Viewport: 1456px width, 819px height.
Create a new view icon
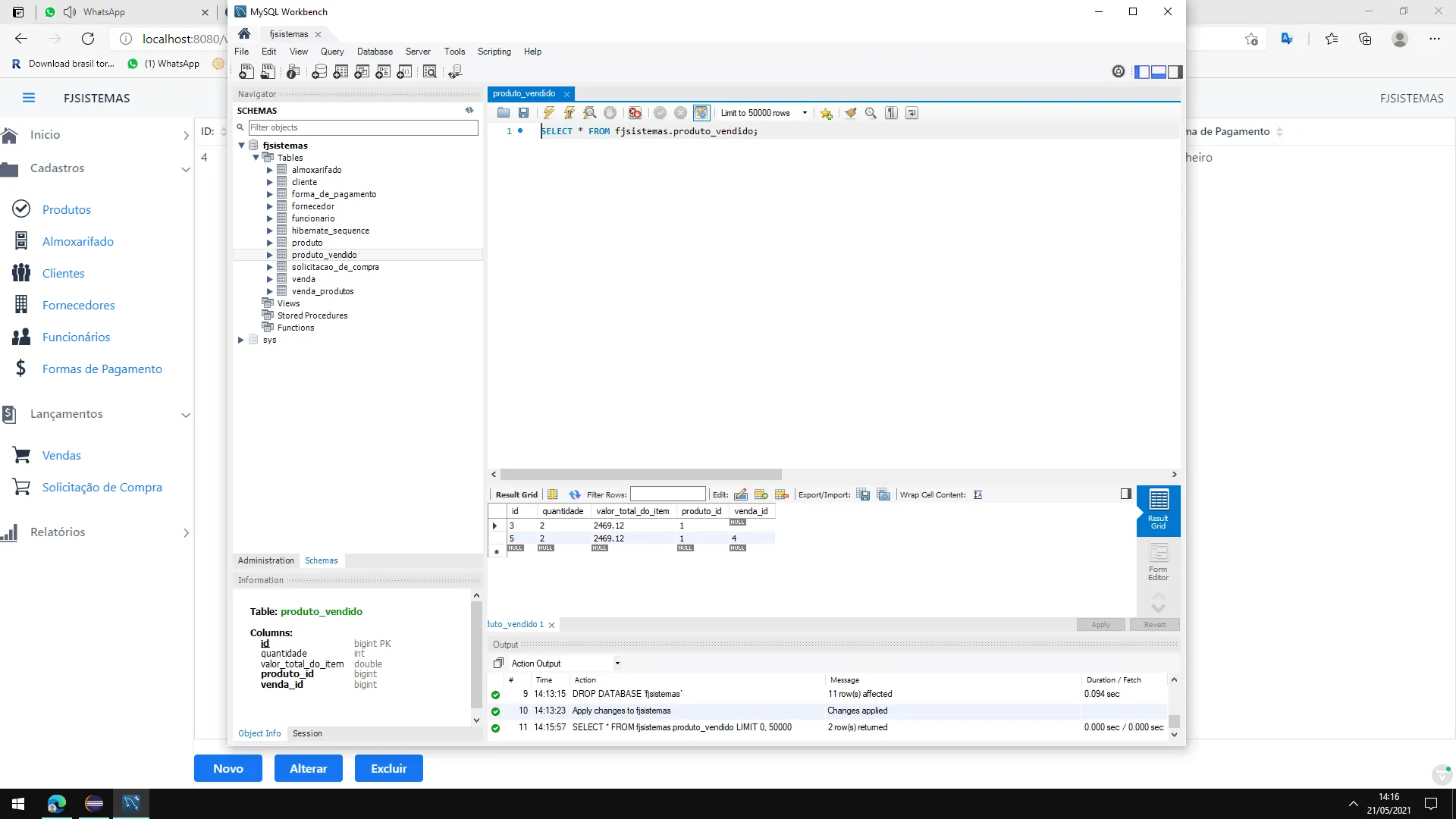[x=362, y=71]
